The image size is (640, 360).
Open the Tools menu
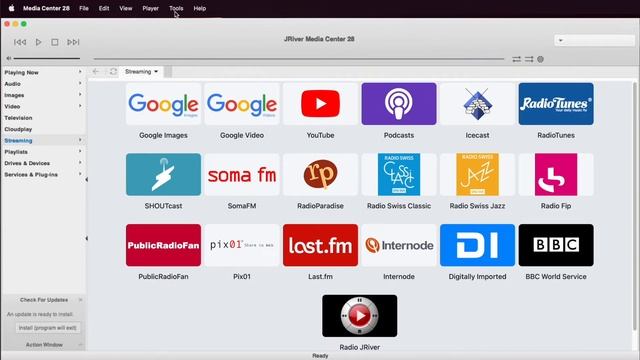[x=176, y=8]
